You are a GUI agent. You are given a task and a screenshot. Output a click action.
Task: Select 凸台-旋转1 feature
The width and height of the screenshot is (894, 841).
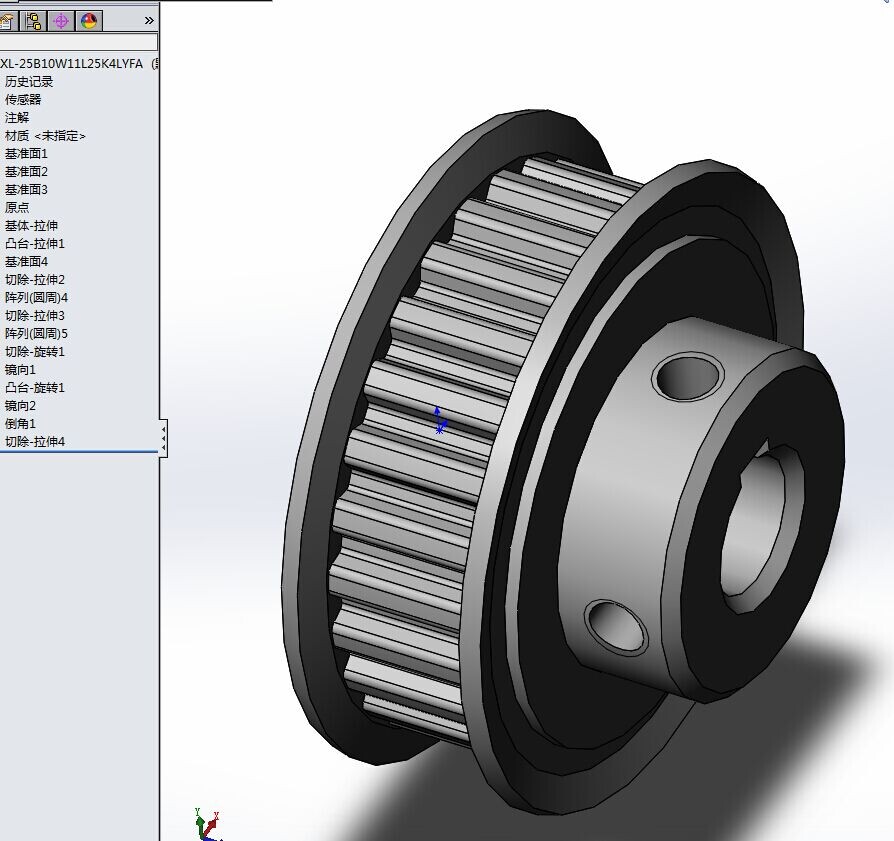tap(35, 388)
